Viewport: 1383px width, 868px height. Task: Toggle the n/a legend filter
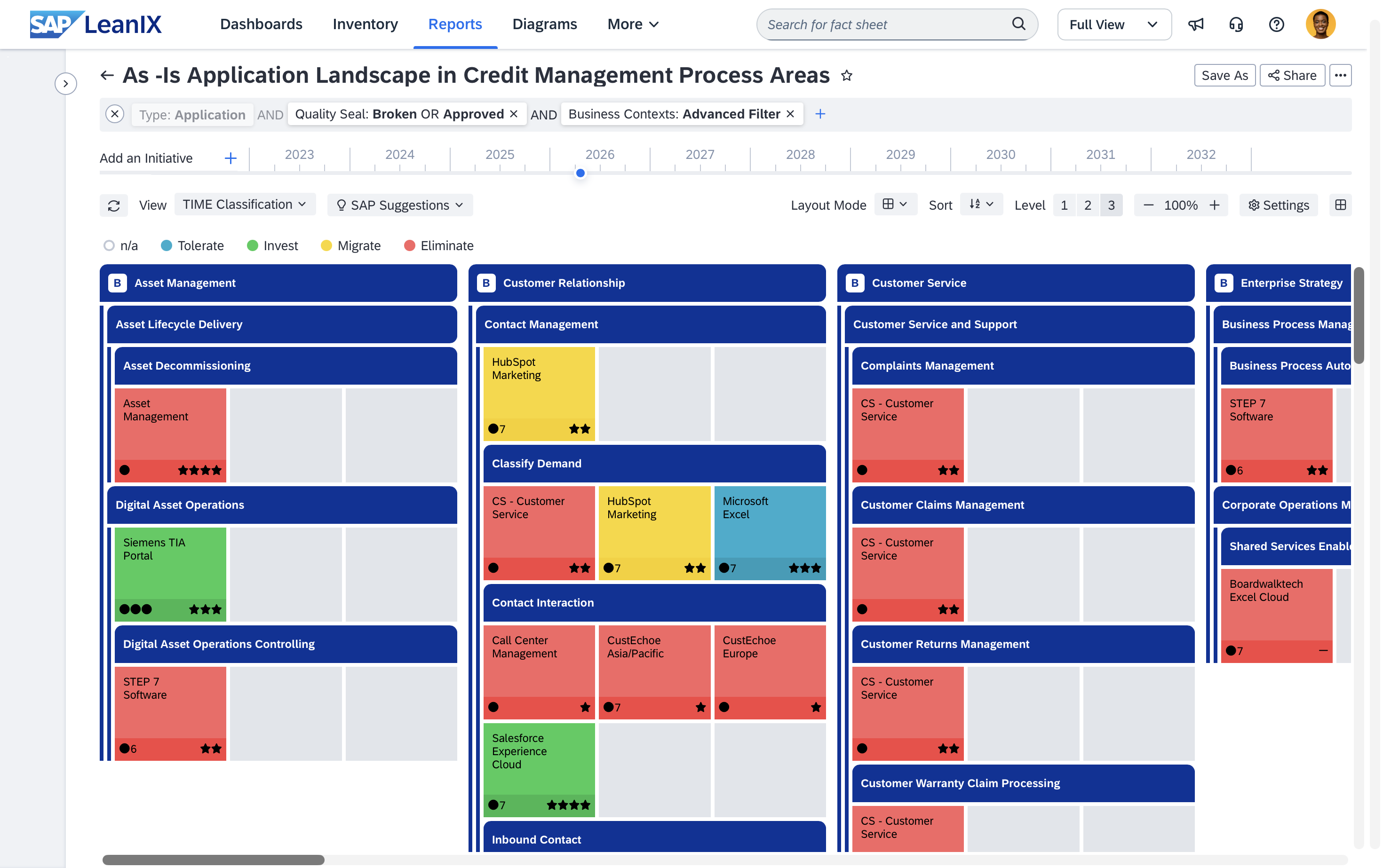click(x=120, y=246)
